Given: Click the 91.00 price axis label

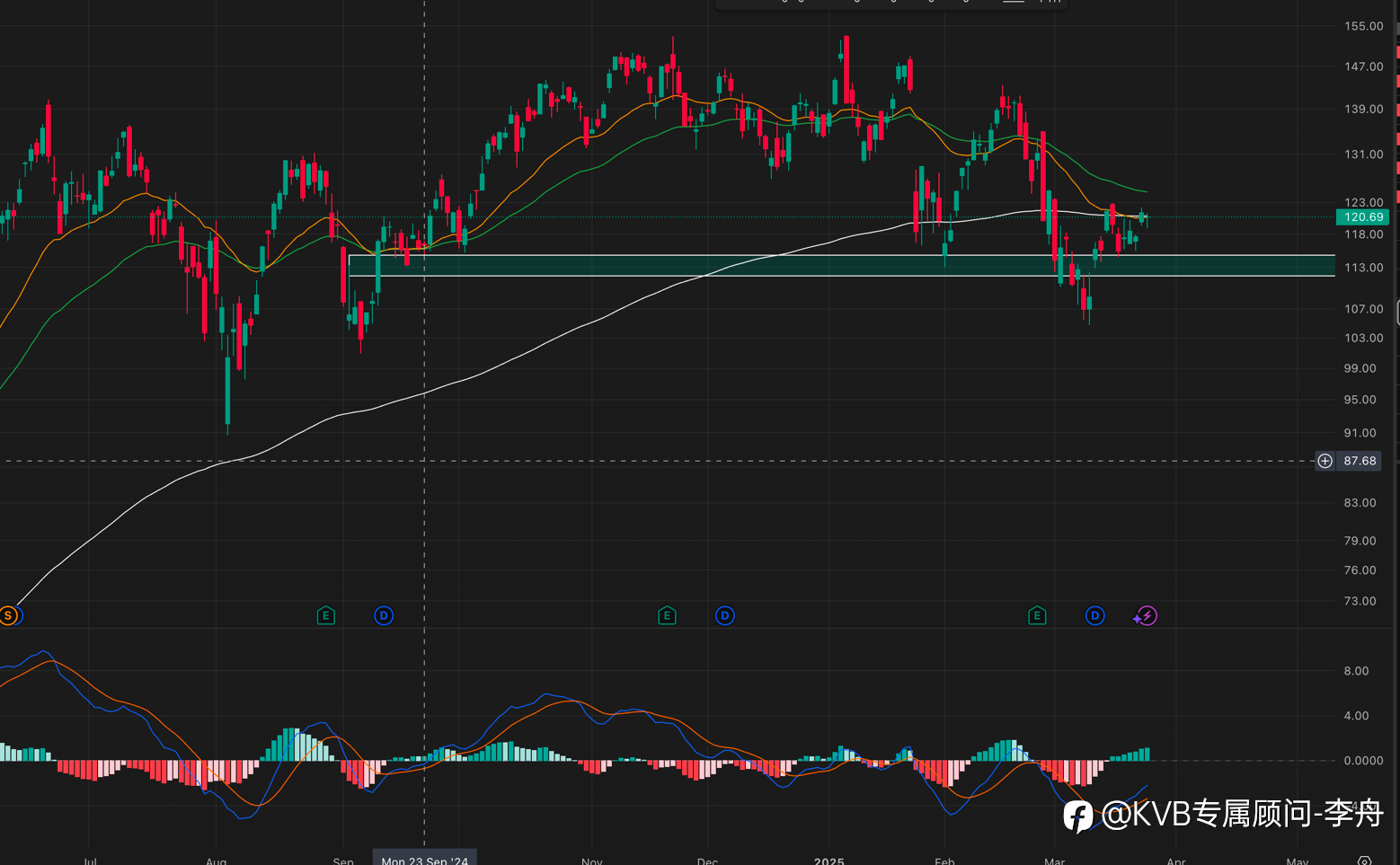Looking at the screenshot, I should pyautogui.click(x=1360, y=433).
